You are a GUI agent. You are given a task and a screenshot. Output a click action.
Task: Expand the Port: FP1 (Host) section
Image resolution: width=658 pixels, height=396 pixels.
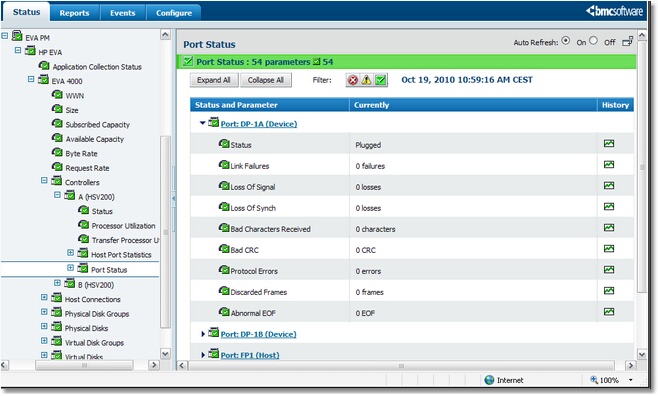tap(203, 355)
